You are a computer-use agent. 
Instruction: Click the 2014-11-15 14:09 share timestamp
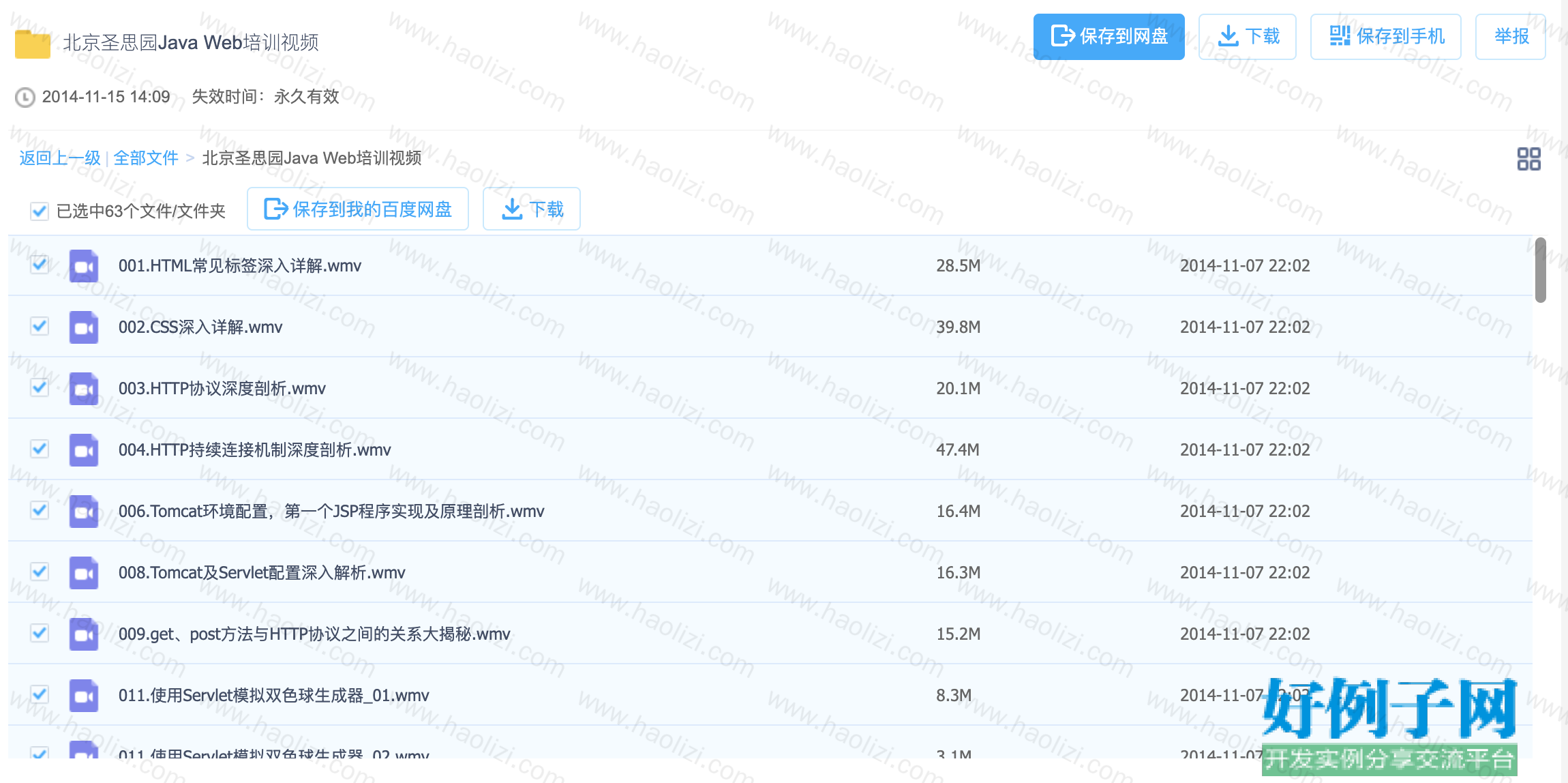[106, 97]
